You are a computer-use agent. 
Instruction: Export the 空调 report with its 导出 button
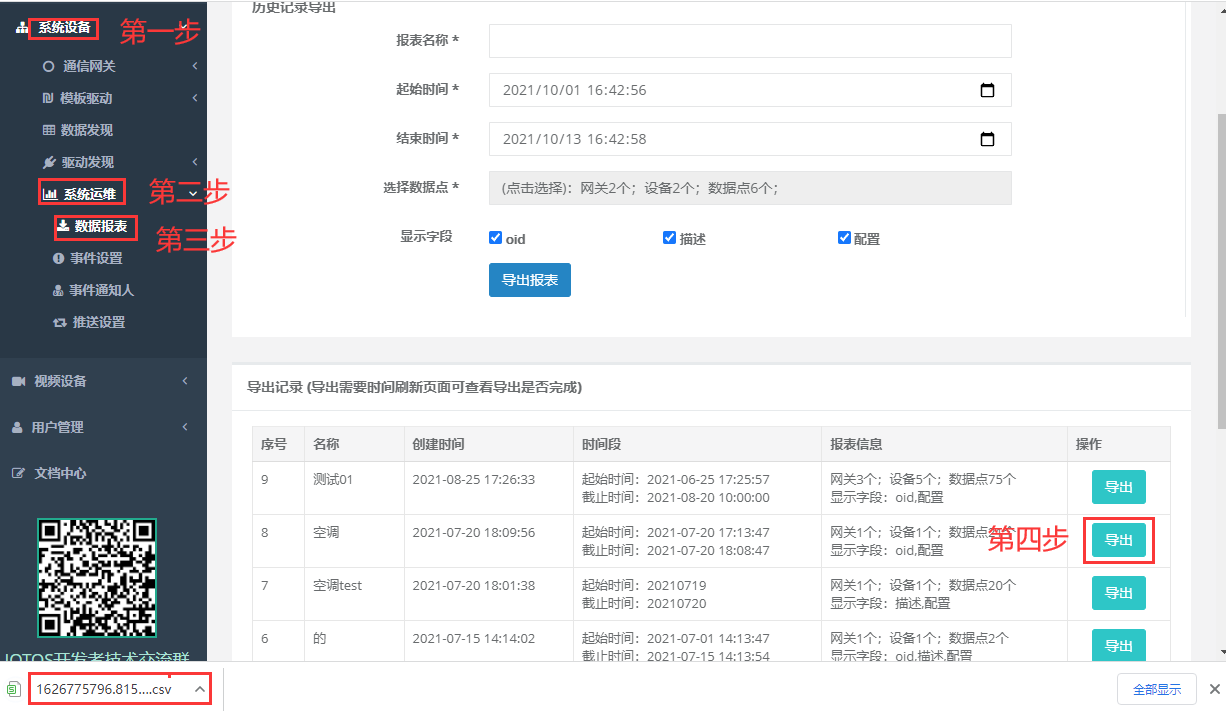coord(1118,540)
